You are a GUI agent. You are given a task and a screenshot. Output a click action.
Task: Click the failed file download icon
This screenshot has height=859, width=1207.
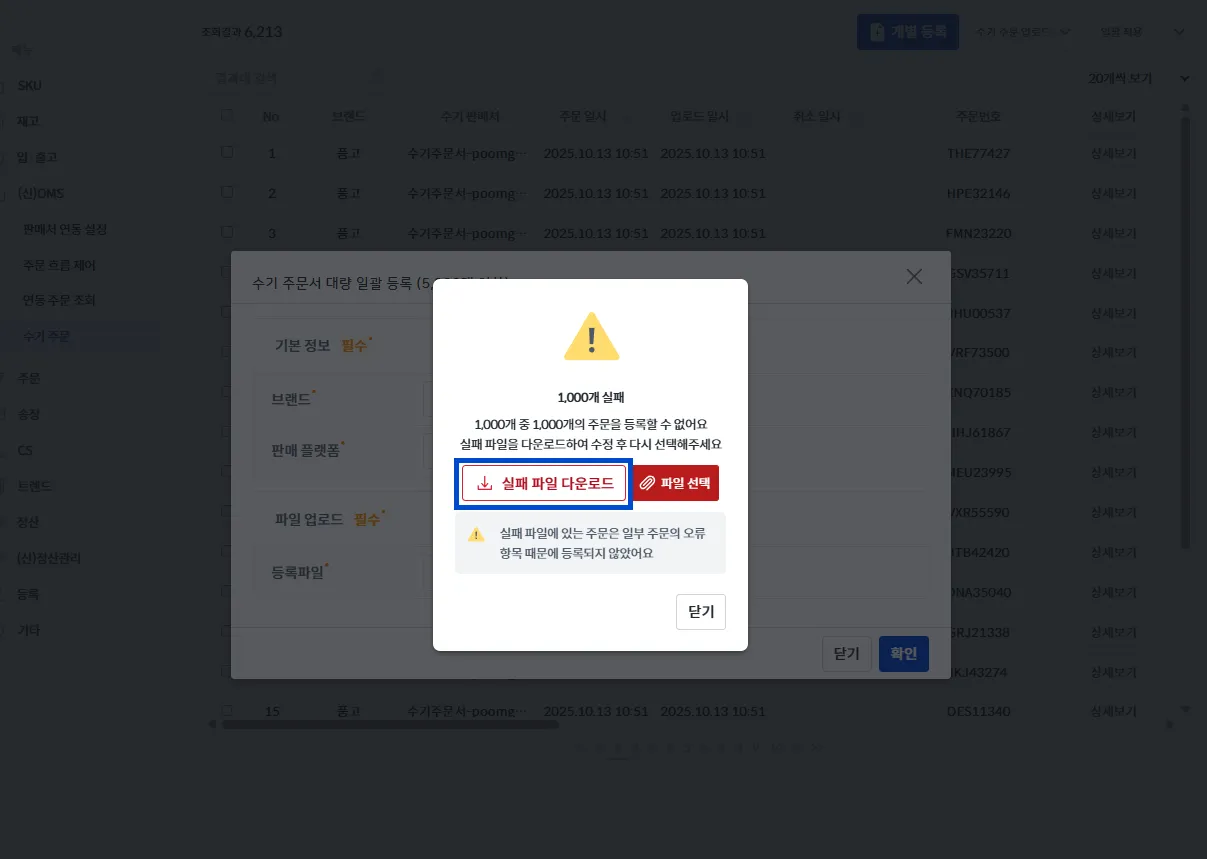pyautogui.click(x=485, y=483)
